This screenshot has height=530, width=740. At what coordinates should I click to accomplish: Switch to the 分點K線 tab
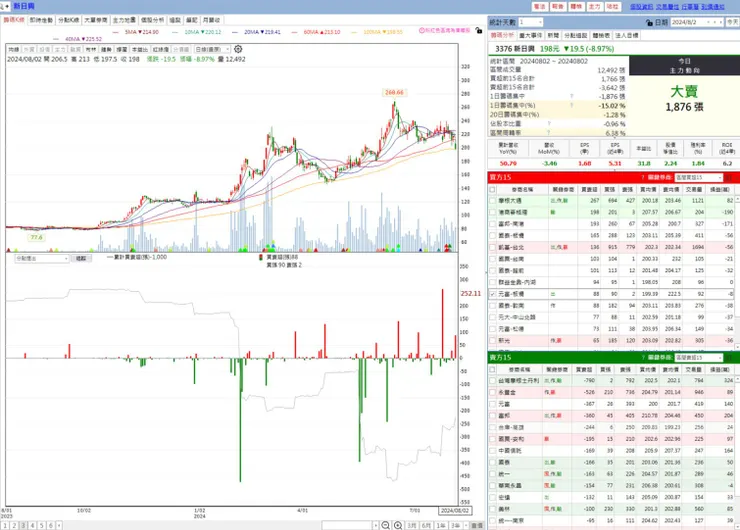(68, 20)
